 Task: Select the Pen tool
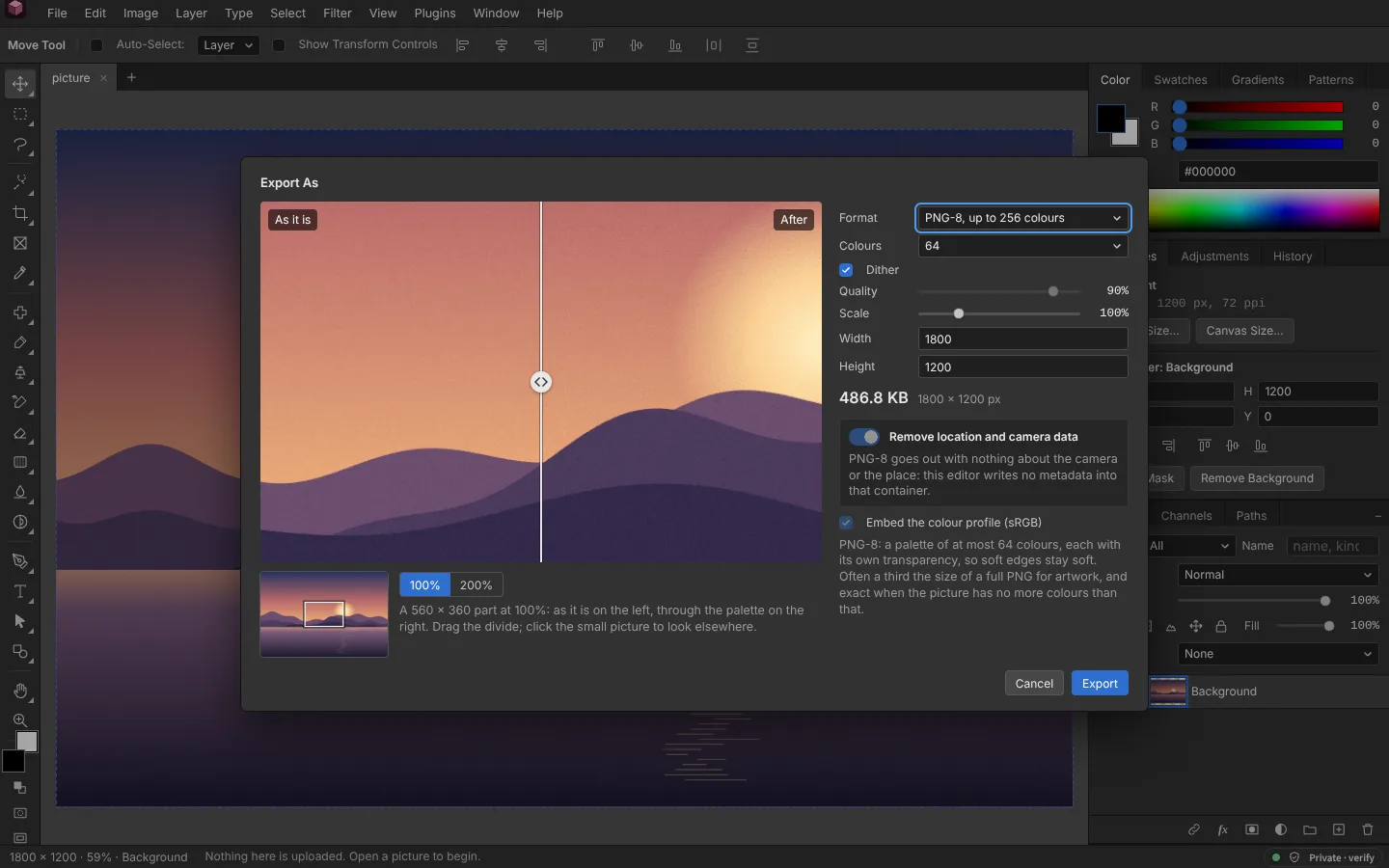(x=20, y=561)
